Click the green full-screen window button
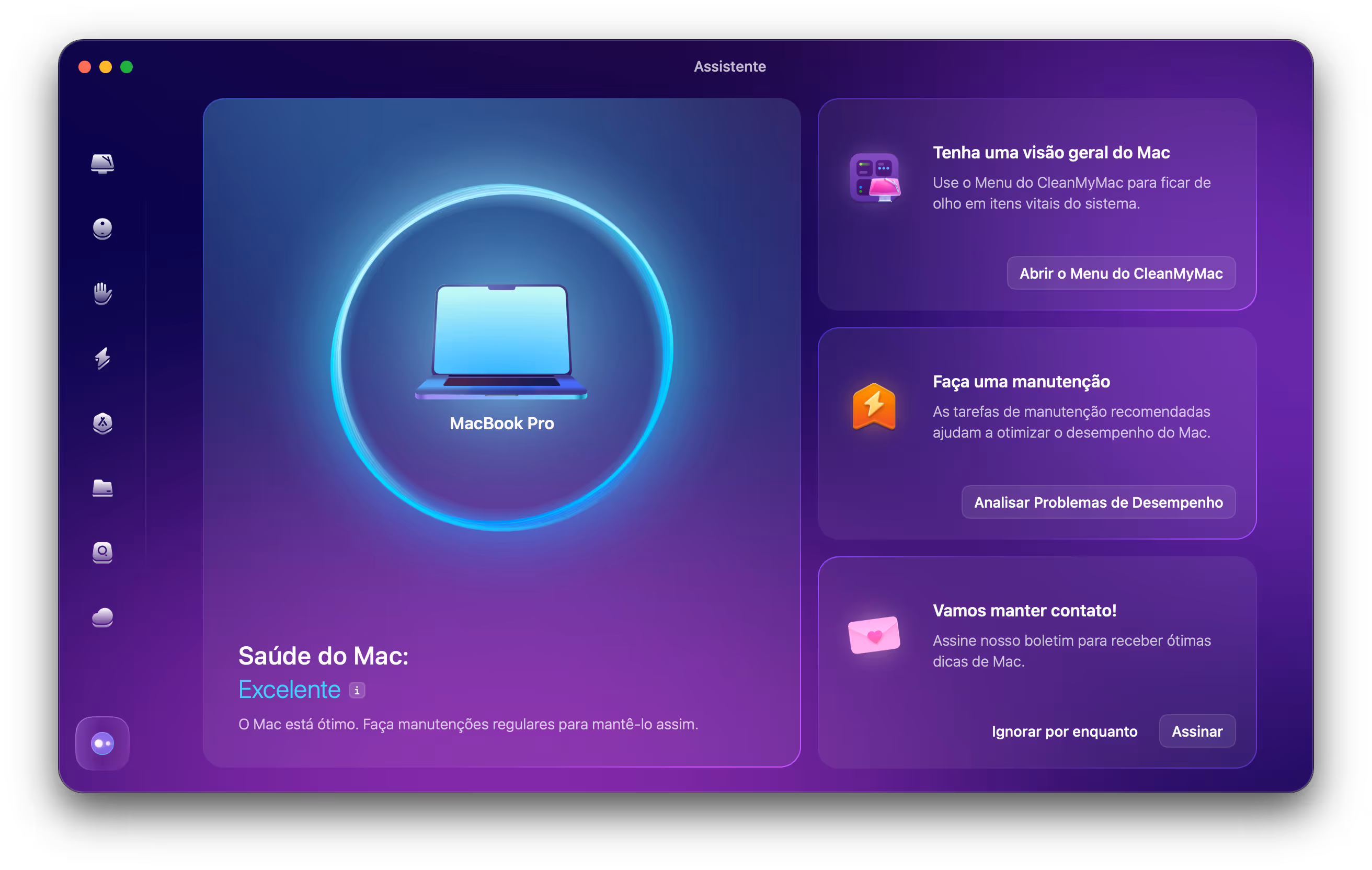The height and width of the screenshot is (870, 1372). [x=127, y=67]
